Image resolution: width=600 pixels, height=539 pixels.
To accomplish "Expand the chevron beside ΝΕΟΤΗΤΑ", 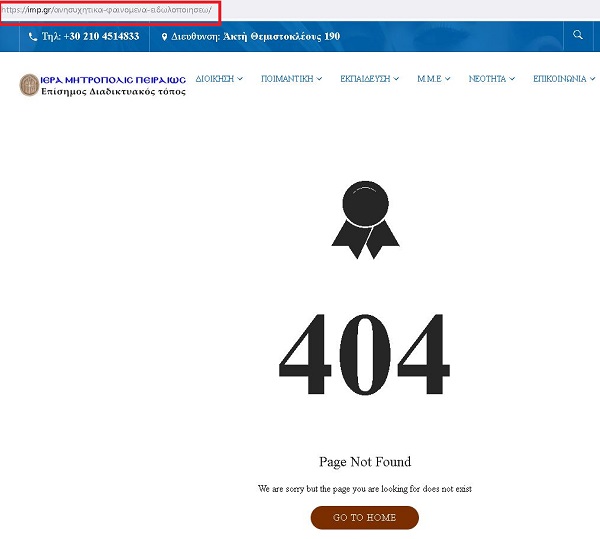I will pos(512,79).
